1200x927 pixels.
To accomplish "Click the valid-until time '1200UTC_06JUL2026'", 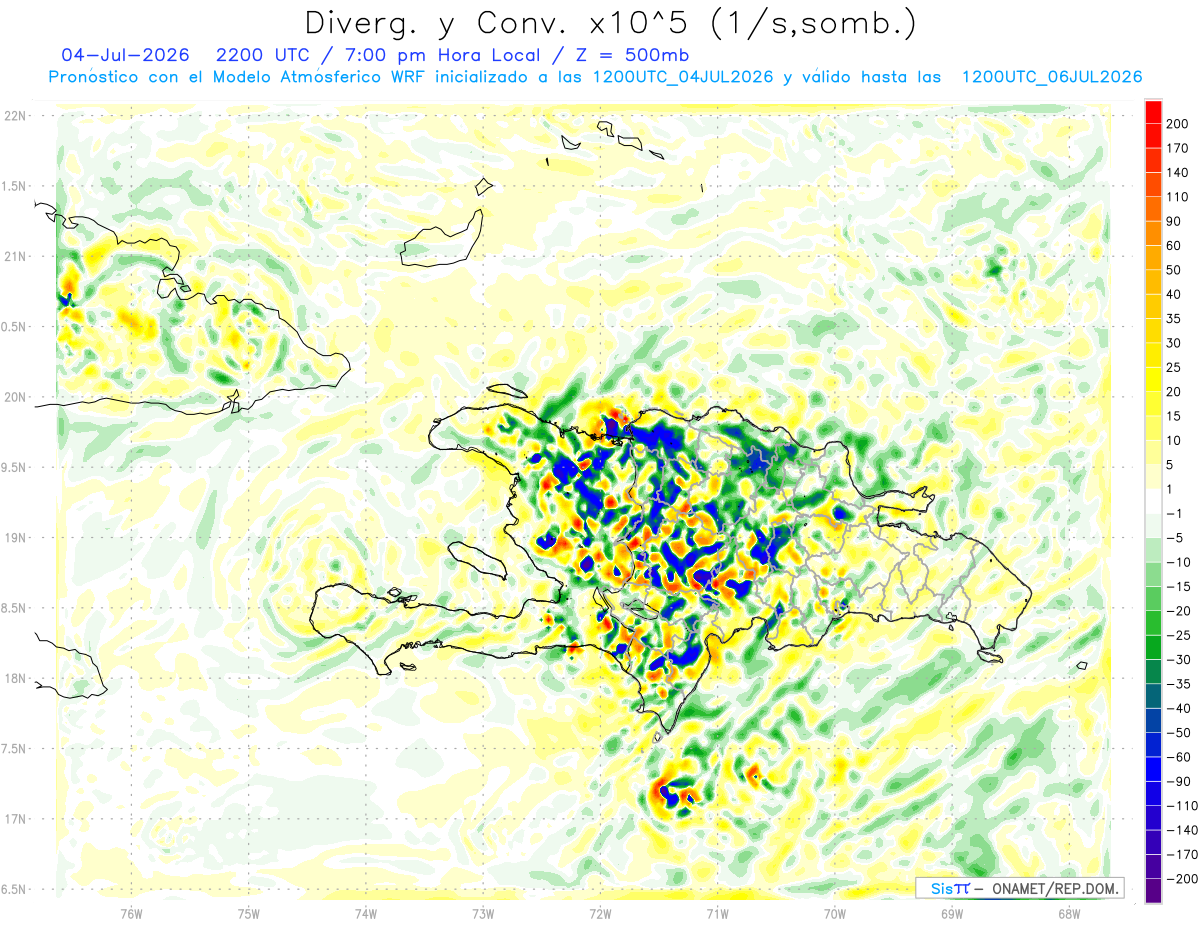I will tap(1052, 77).
